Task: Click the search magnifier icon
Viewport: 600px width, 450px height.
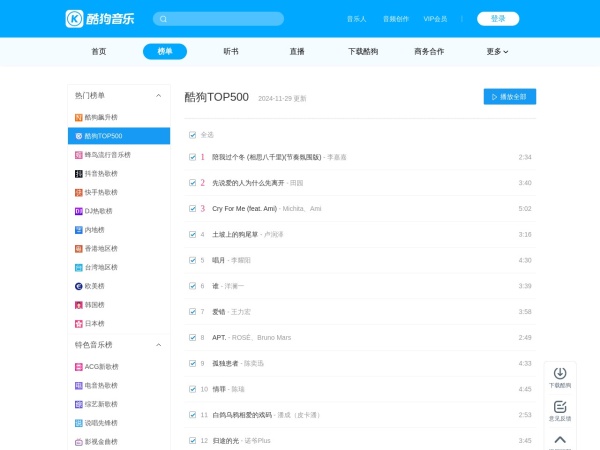Action: coord(163,19)
